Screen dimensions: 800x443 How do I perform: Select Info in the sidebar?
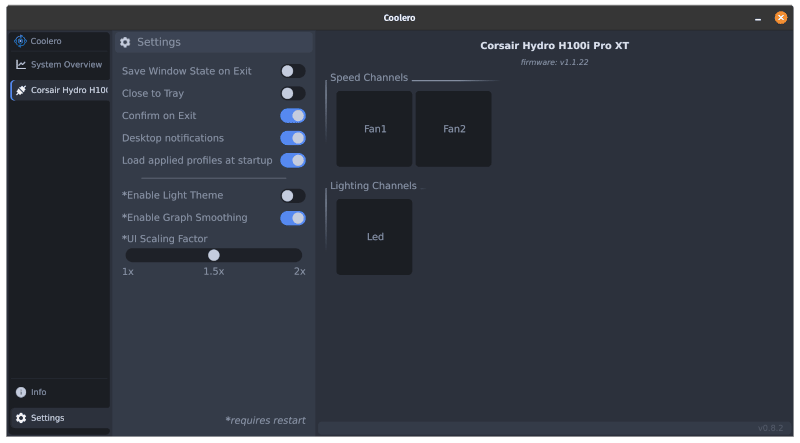(39, 392)
